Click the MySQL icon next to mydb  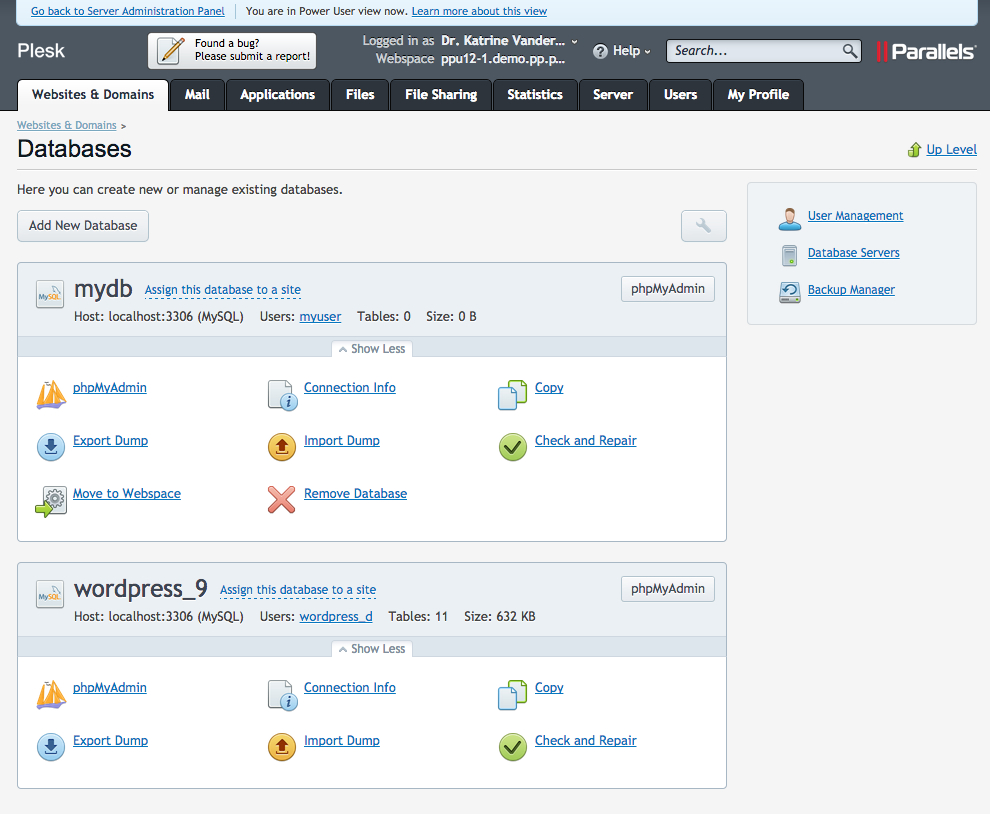coord(49,294)
